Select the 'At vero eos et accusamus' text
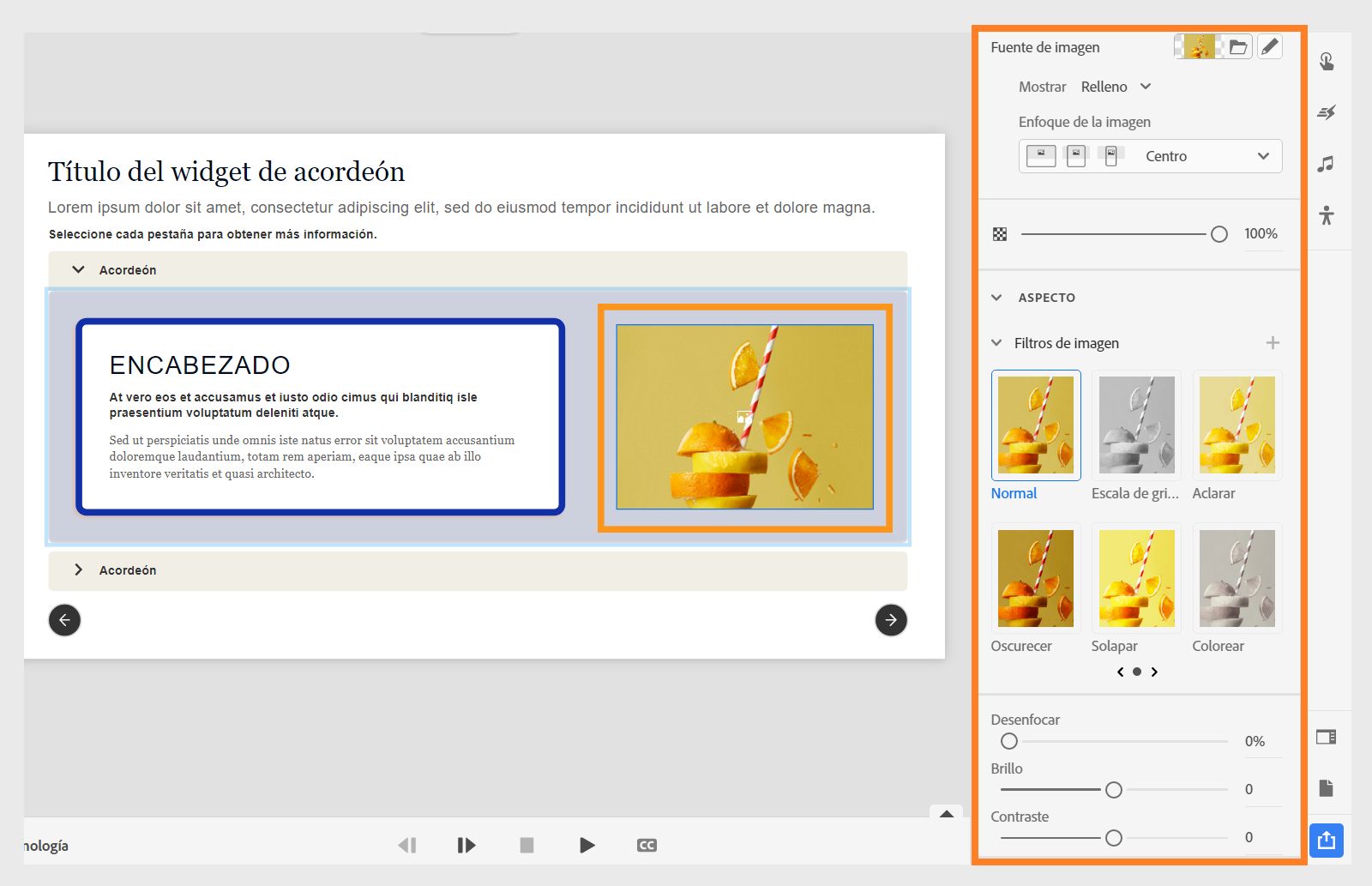Screen dimensions: 1372x886 click(293, 405)
